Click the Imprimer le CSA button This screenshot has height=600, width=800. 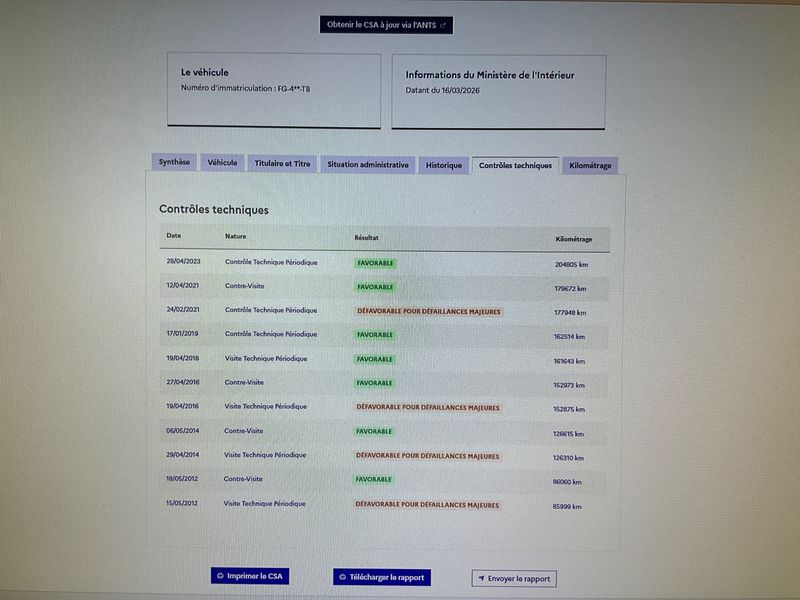pos(250,576)
